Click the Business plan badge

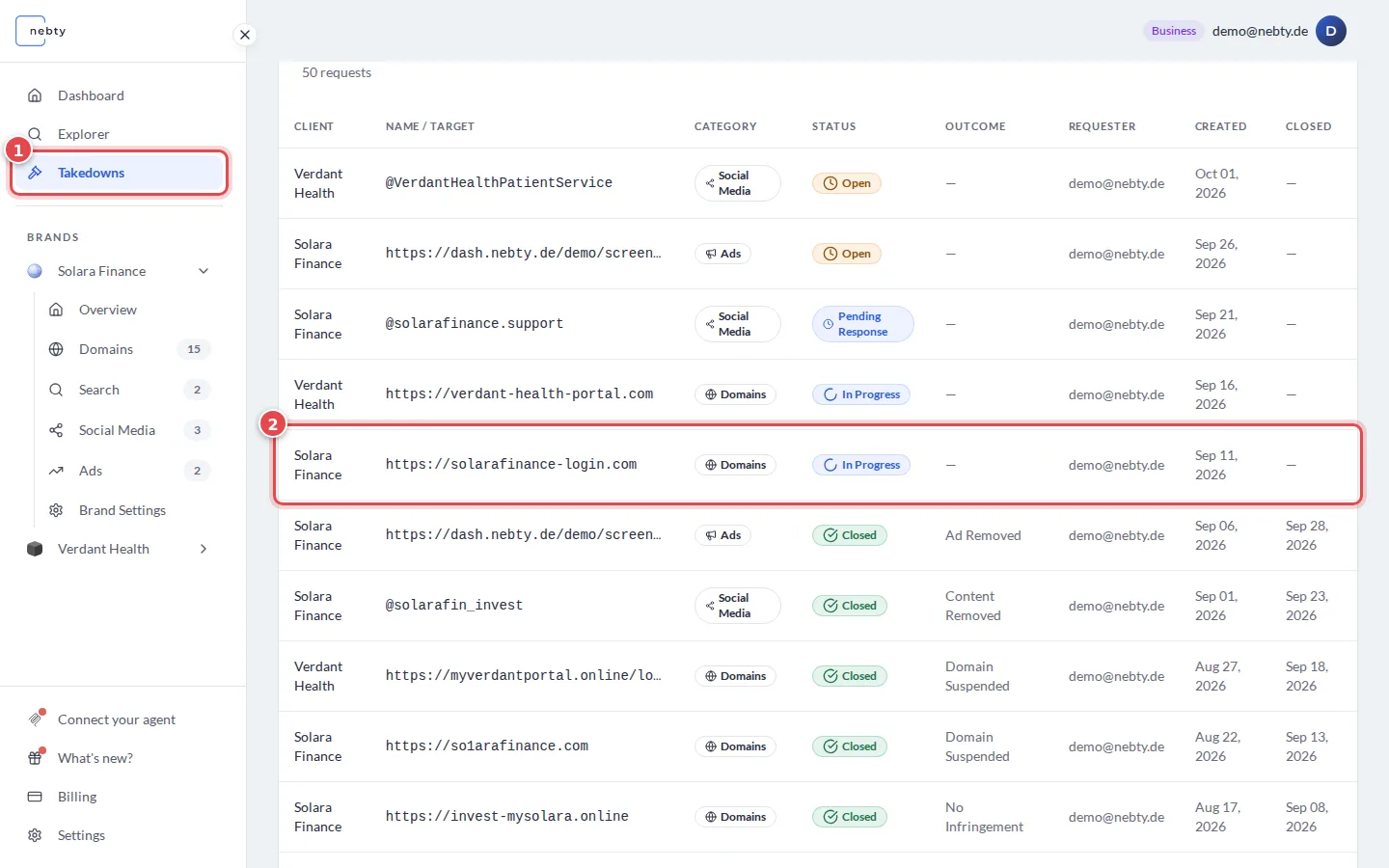[1173, 31]
